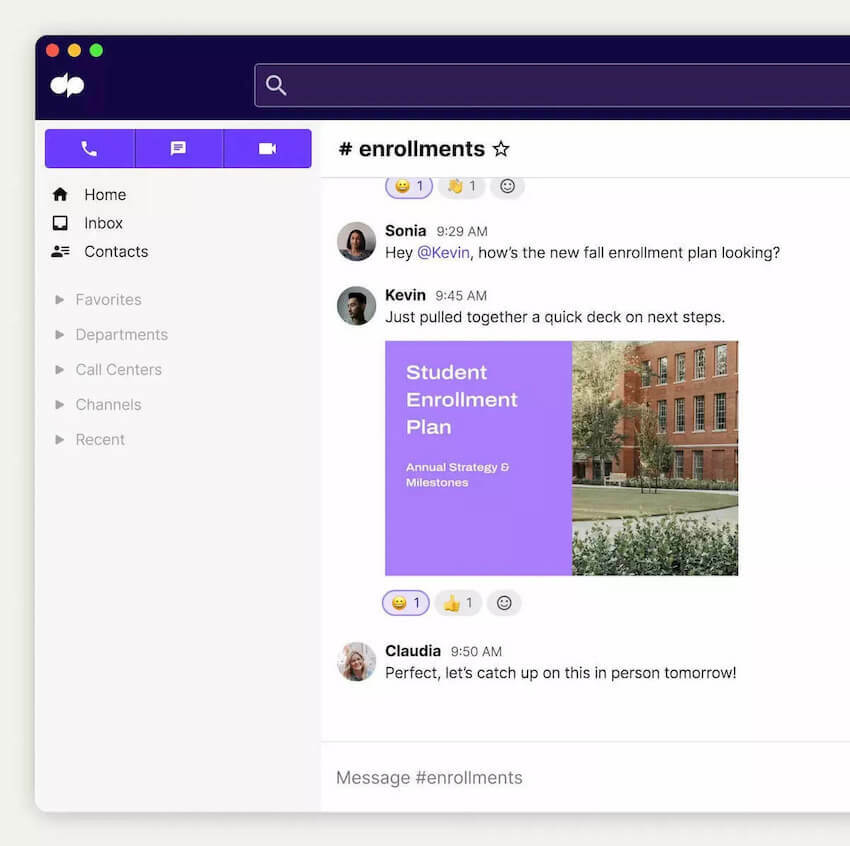This screenshot has height=846, width=850.
Task: Open the @Kevin mention link
Action: point(441,252)
